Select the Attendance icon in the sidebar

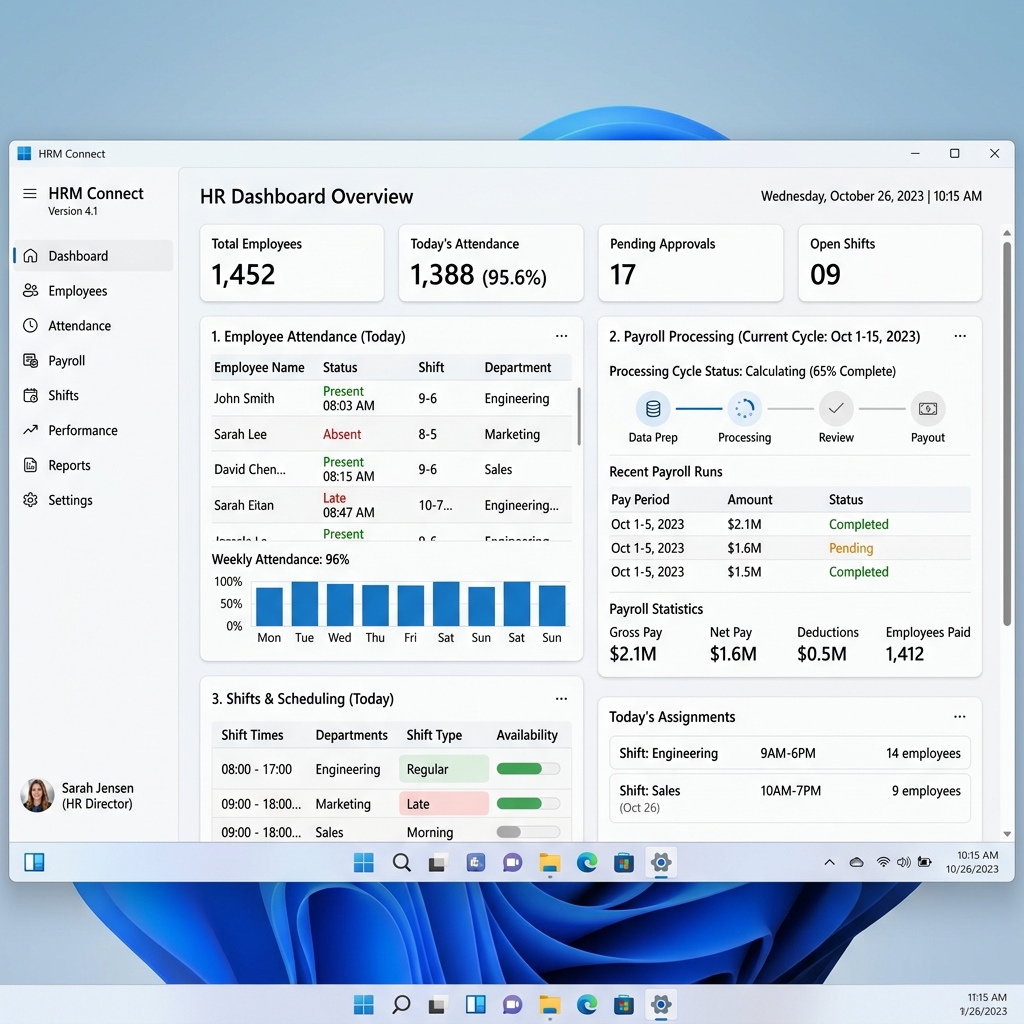pos(33,325)
